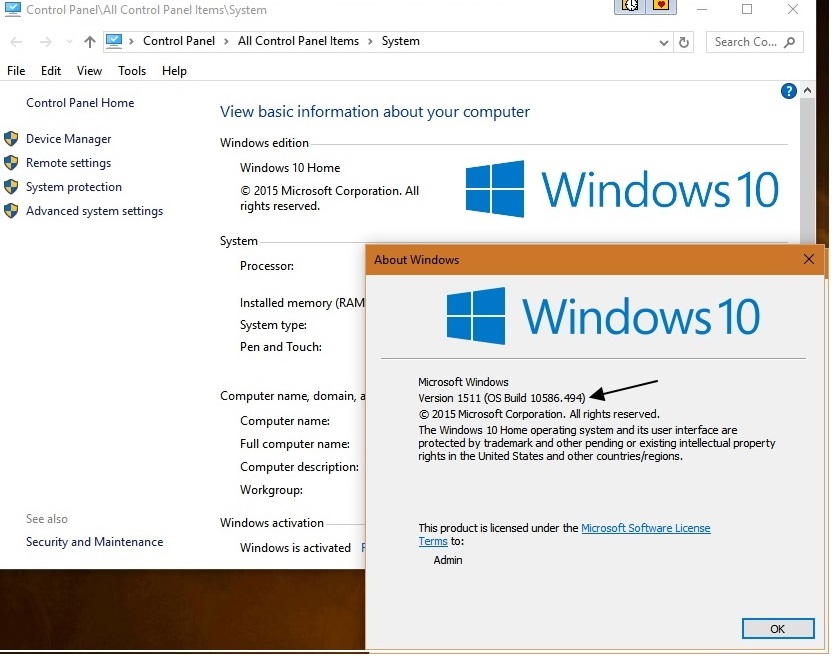The height and width of the screenshot is (659, 837).
Task: Click Windows logo in System window
Action: coord(494,189)
